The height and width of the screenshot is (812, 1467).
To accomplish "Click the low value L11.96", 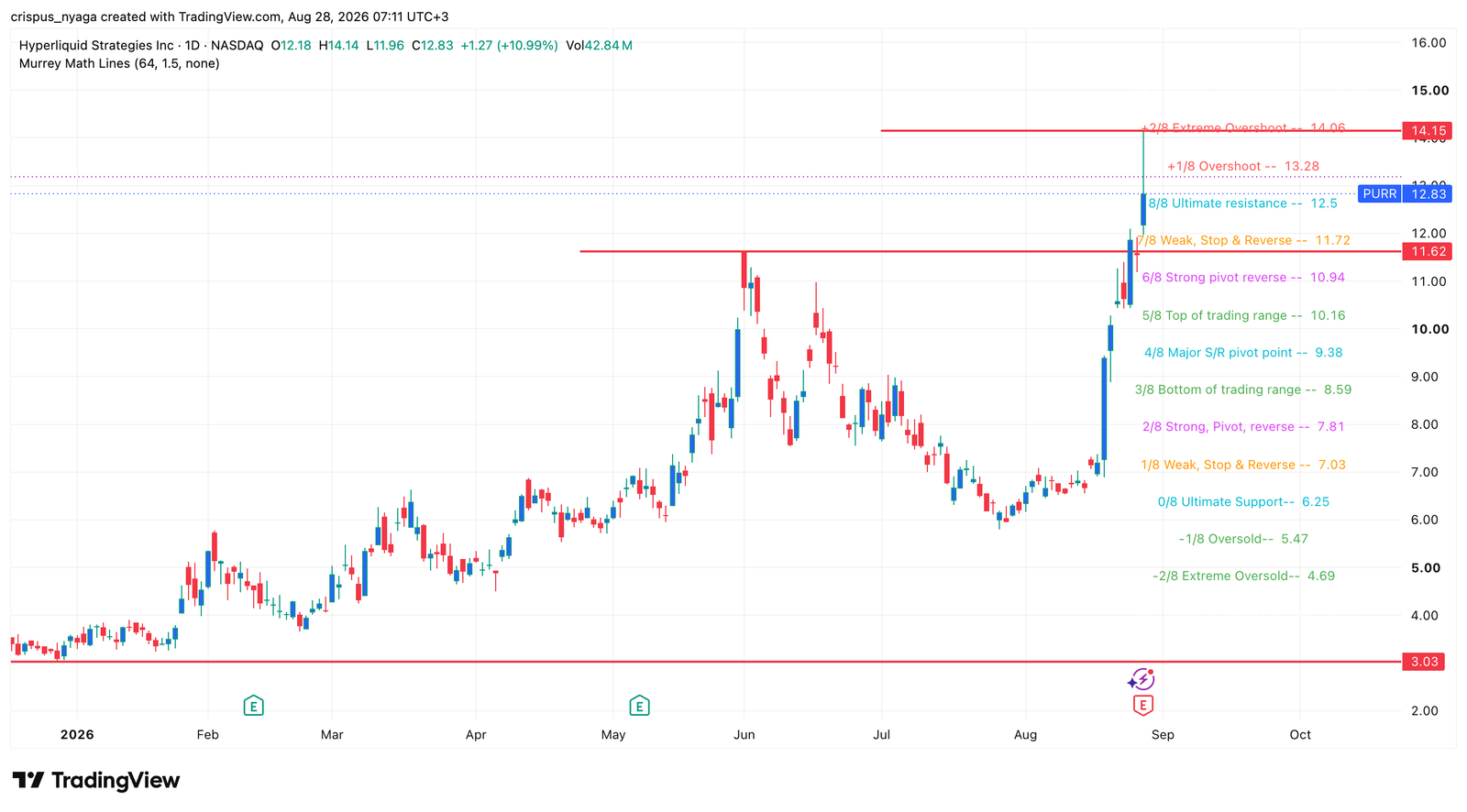I will (x=385, y=45).
